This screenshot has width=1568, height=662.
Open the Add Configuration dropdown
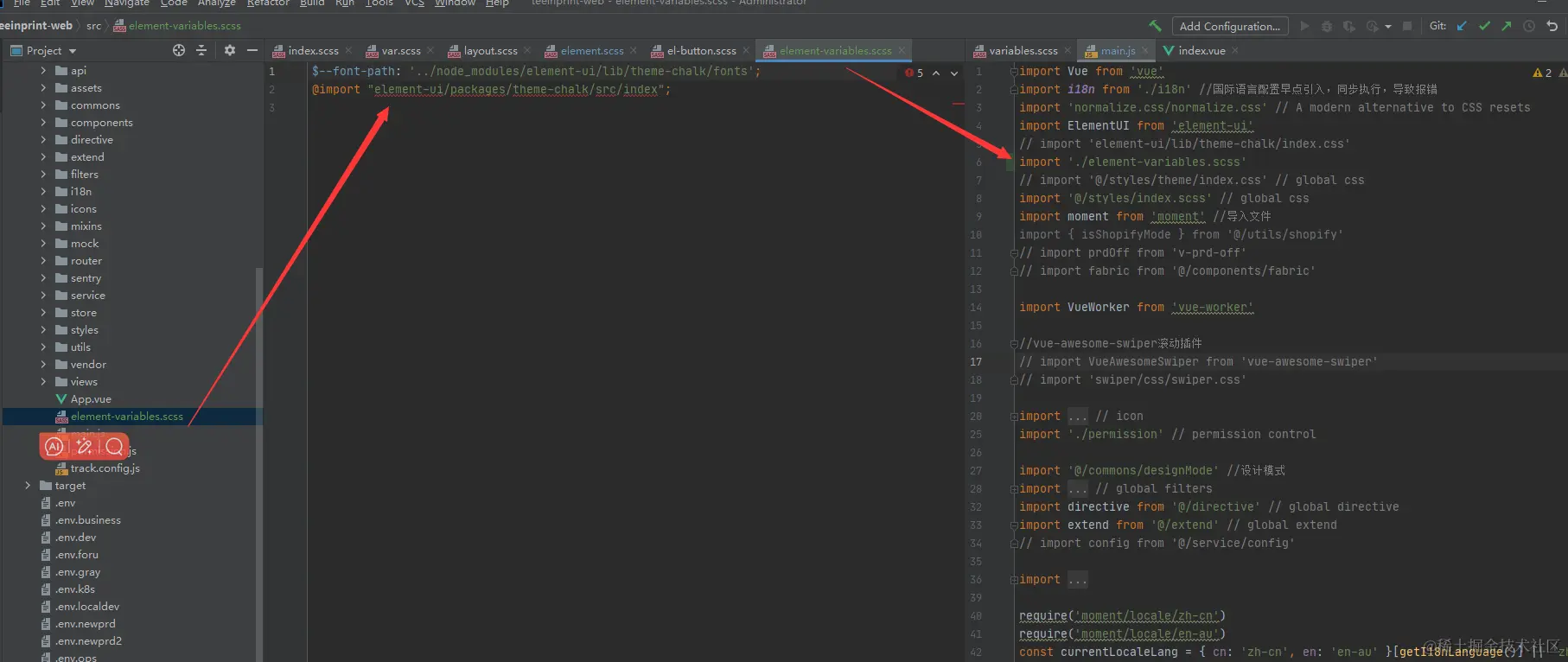1229,26
